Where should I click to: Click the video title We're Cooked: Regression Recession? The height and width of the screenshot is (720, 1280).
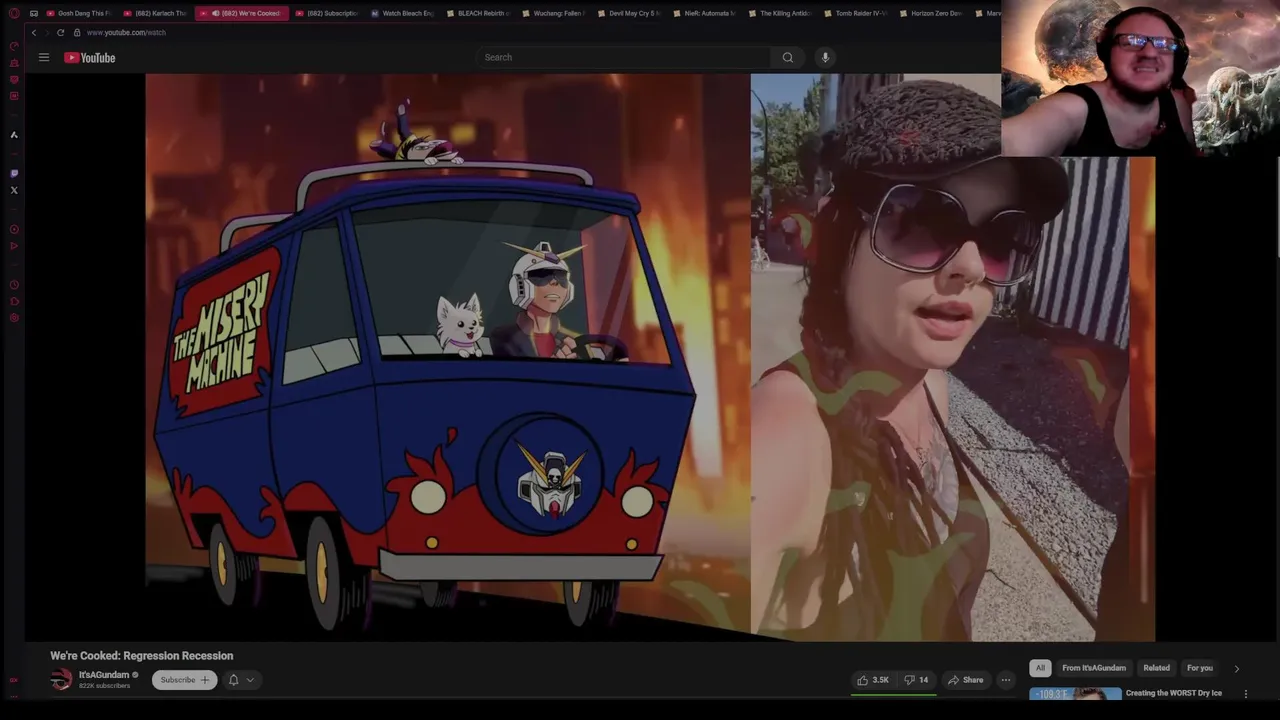coord(142,656)
